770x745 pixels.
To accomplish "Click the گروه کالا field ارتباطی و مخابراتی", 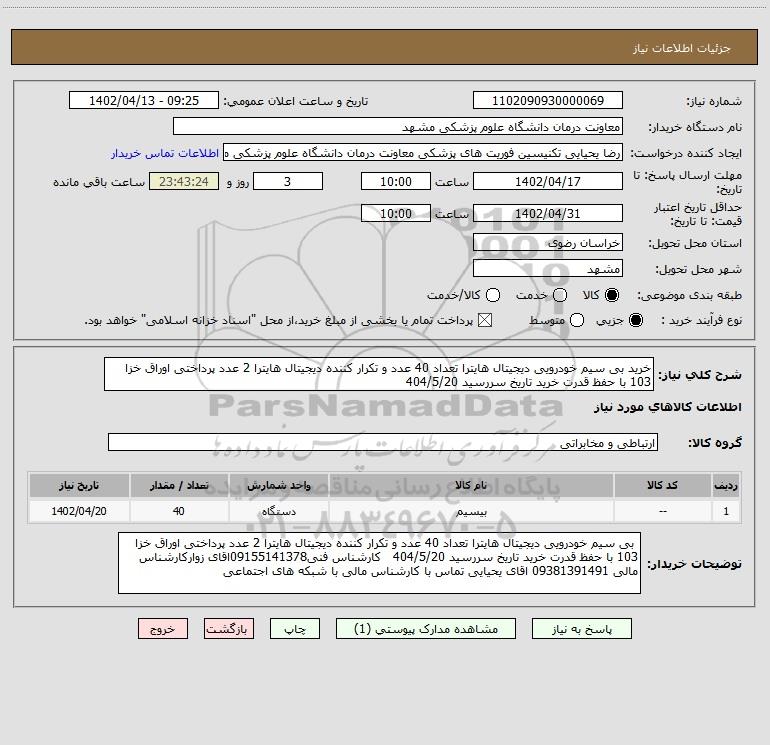I will (383, 442).
